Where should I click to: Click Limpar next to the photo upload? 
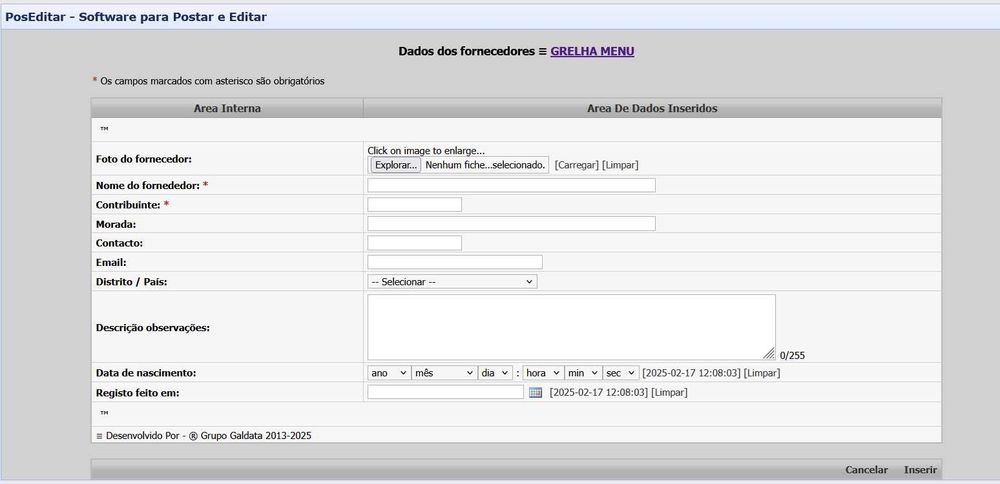(620, 165)
